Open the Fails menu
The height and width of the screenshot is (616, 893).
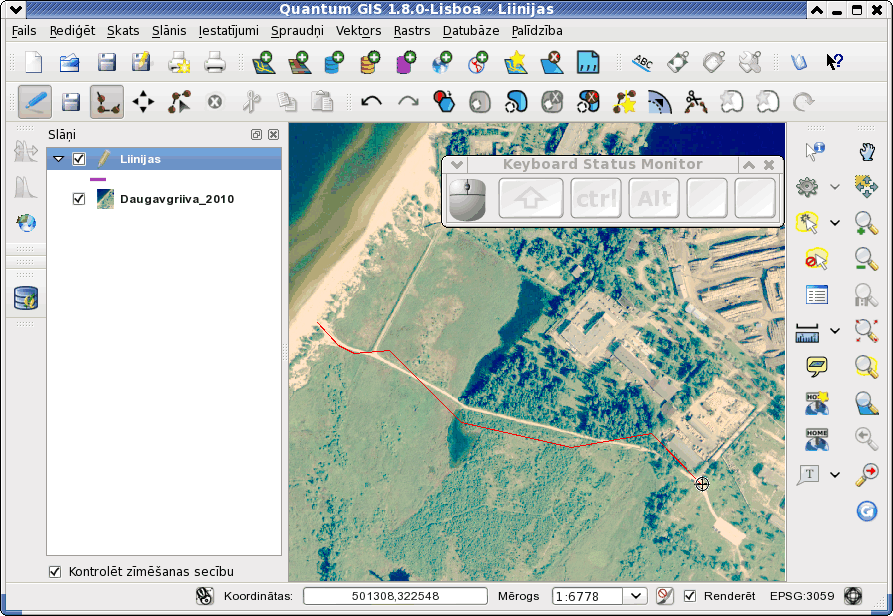coord(24,31)
